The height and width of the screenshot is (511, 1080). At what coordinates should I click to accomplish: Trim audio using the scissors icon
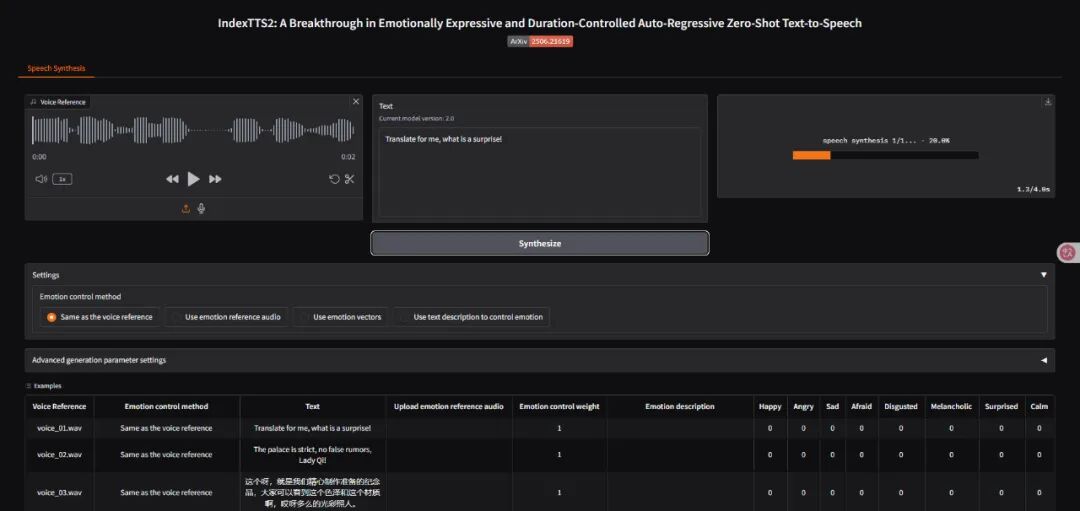[349, 179]
